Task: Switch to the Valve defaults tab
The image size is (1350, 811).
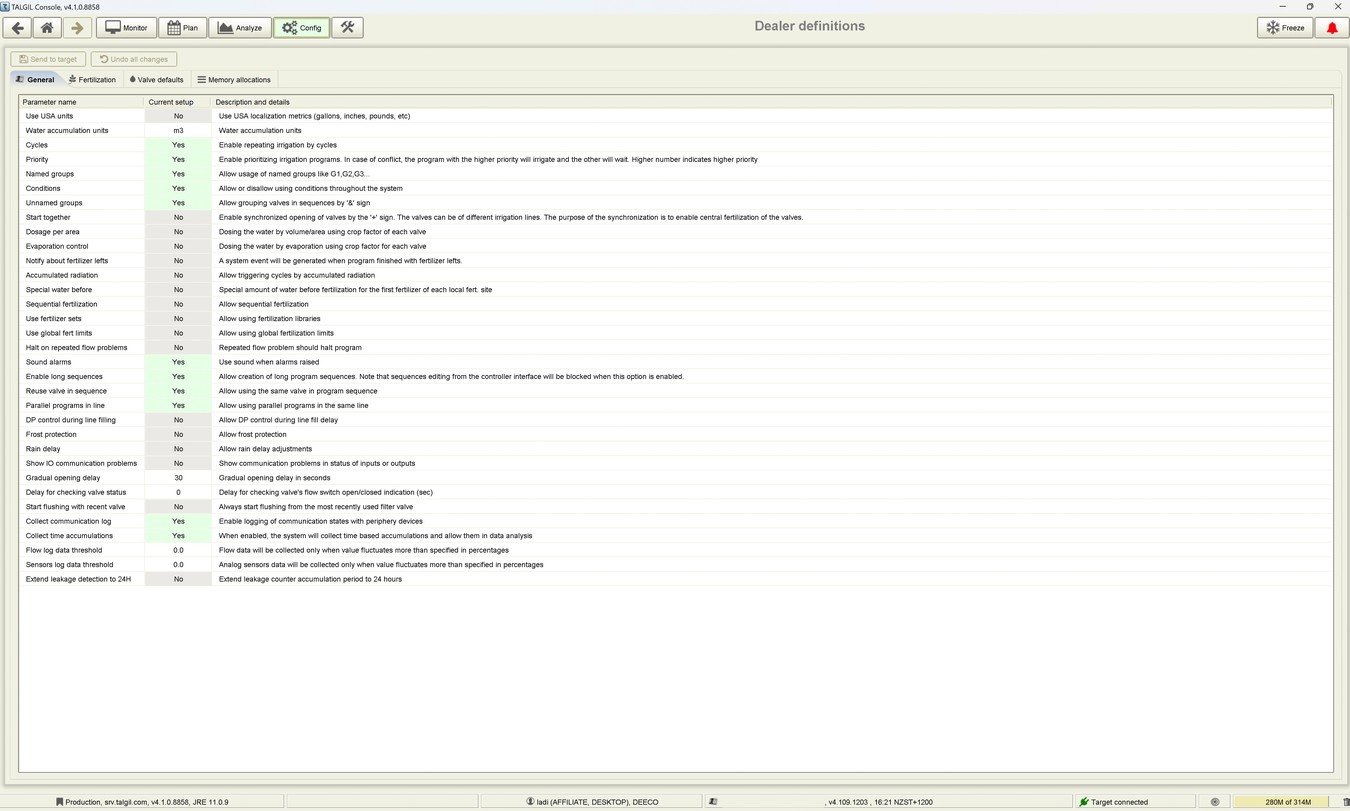Action: 157,79
